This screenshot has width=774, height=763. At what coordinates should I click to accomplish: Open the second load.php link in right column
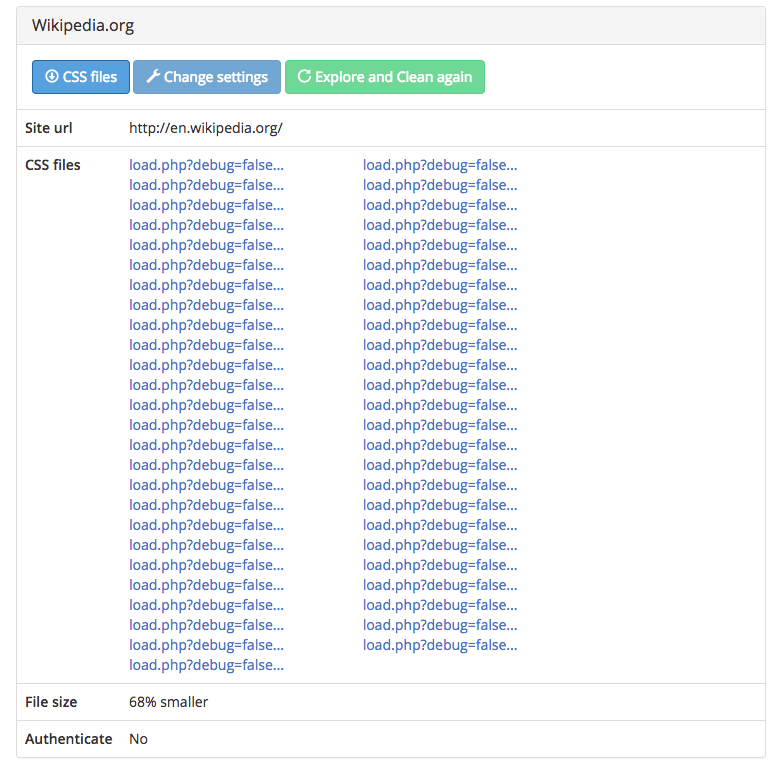[440, 185]
